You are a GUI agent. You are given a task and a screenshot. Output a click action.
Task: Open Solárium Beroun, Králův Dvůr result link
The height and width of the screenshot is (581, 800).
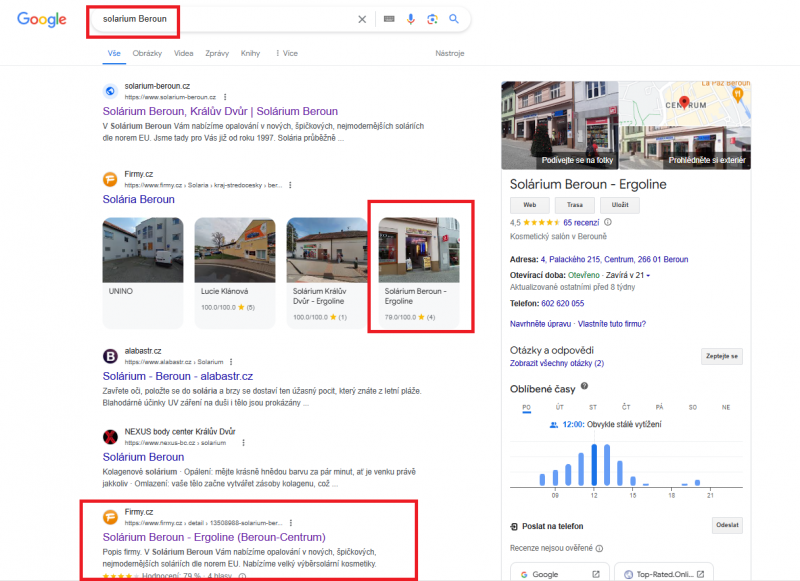click(x=220, y=111)
